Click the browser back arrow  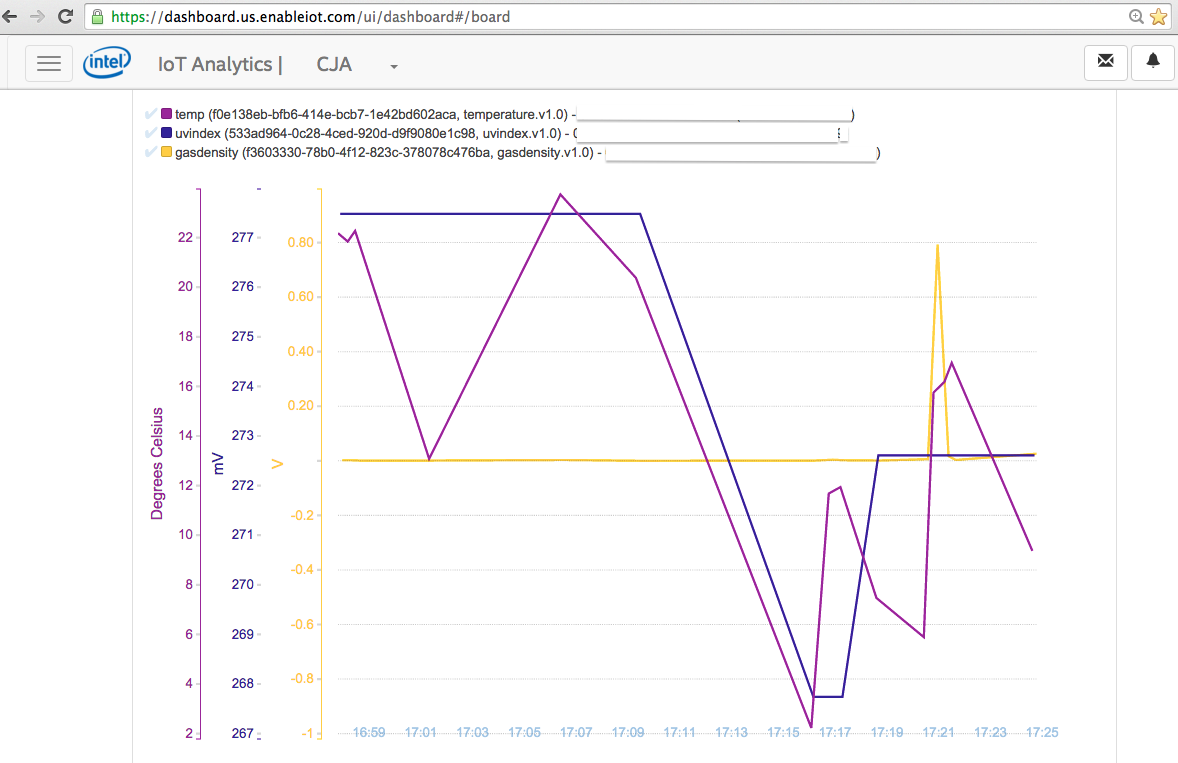(x=11, y=16)
